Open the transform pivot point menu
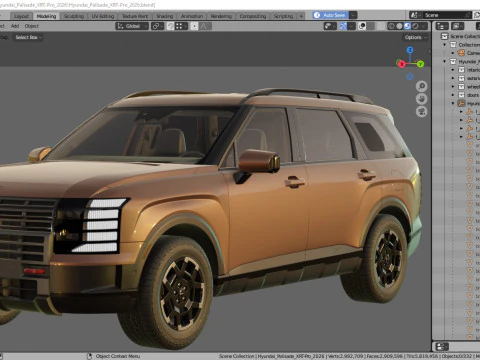 157,26
